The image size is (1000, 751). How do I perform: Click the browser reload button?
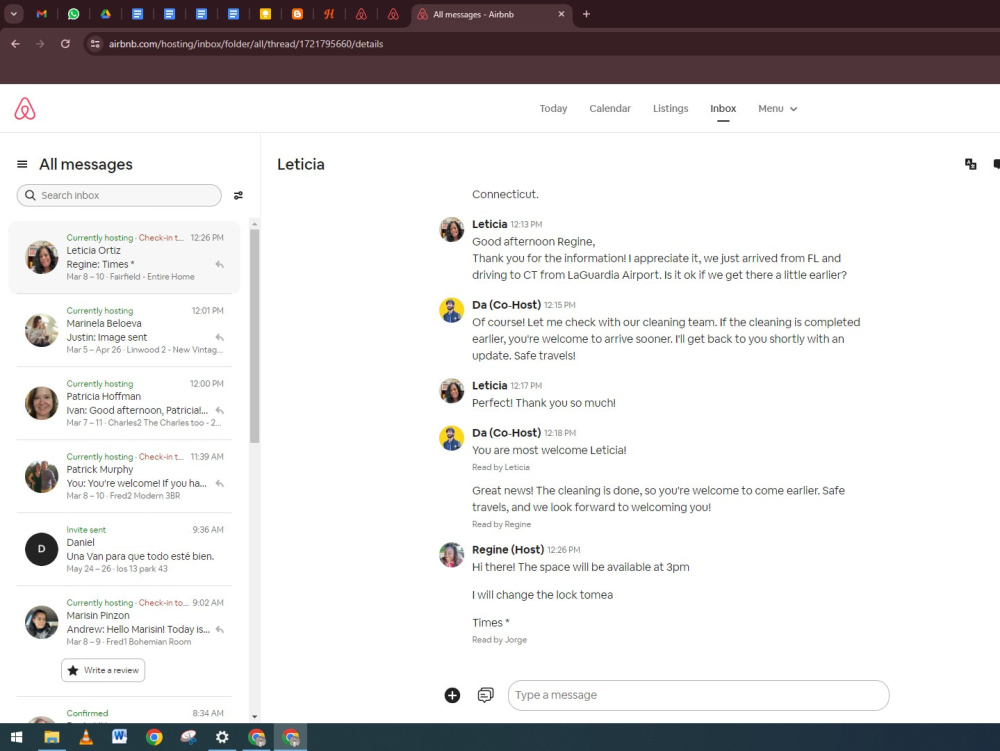tap(65, 44)
